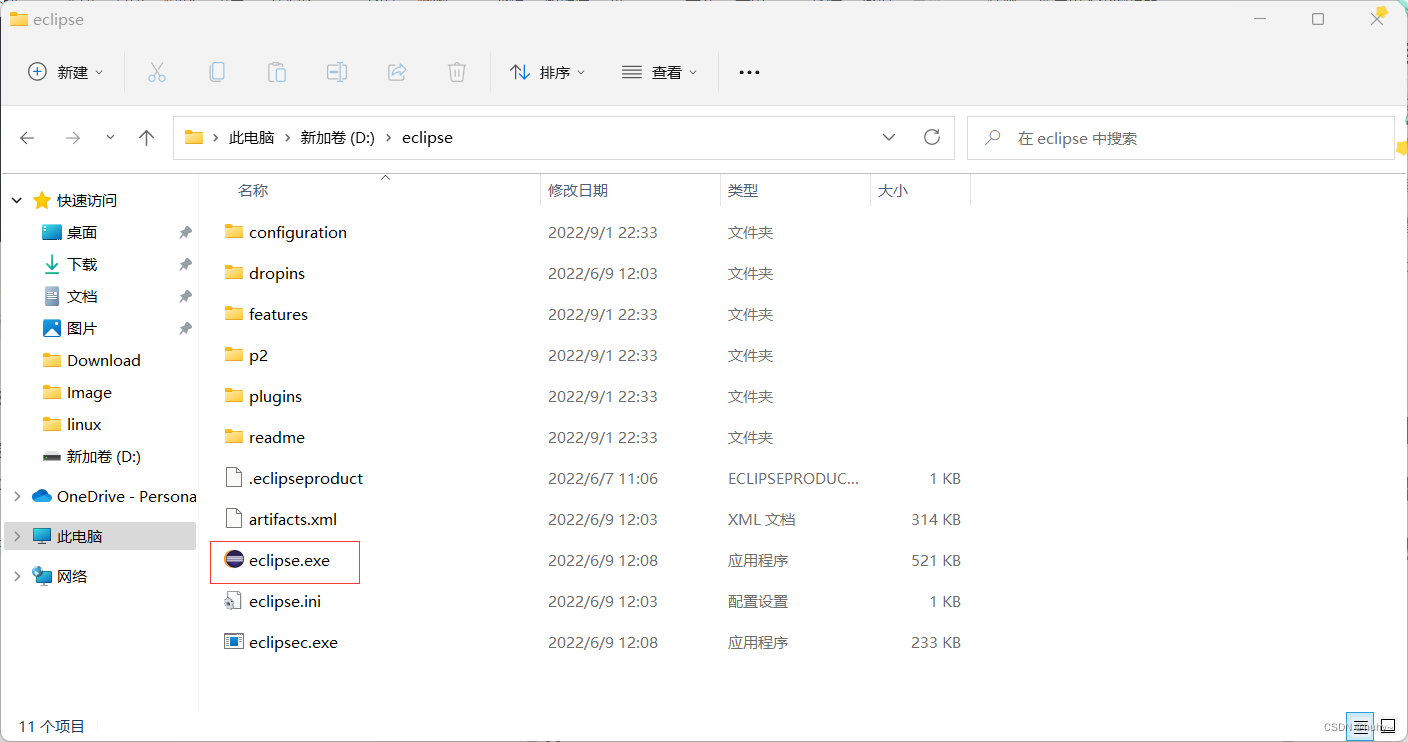Sort by the 大小 column header
1408x742 pixels.
pyautogui.click(x=893, y=190)
